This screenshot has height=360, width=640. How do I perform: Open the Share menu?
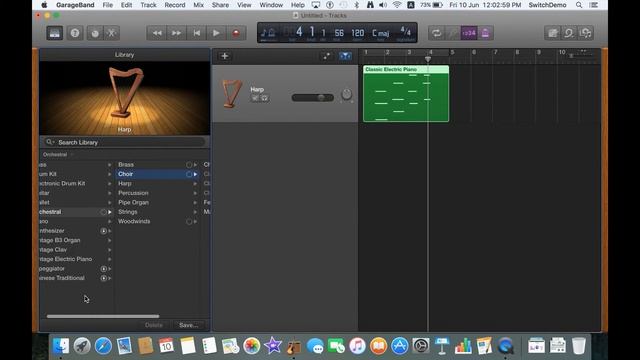pyautogui.click(x=220, y=5)
